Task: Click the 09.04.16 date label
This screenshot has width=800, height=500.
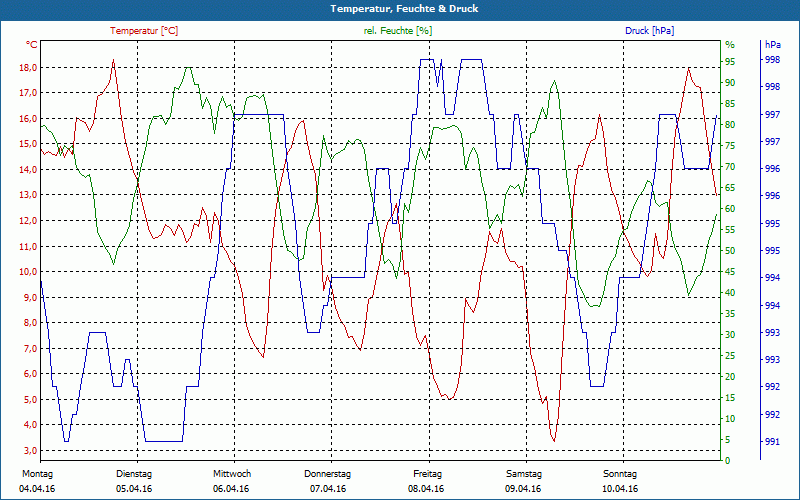Action: coord(523,489)
